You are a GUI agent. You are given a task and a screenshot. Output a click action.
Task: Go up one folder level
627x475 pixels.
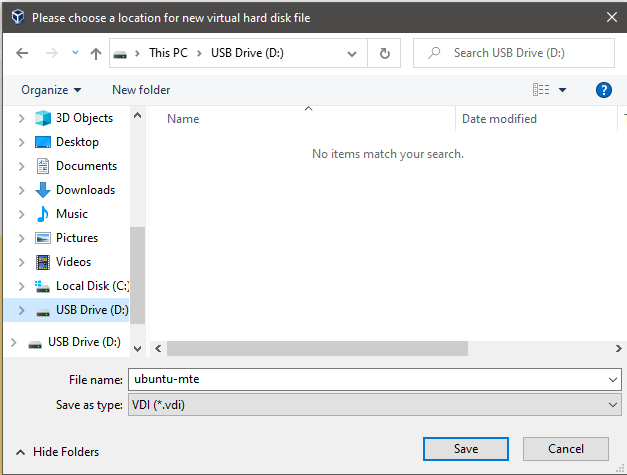tap(96, 53)
